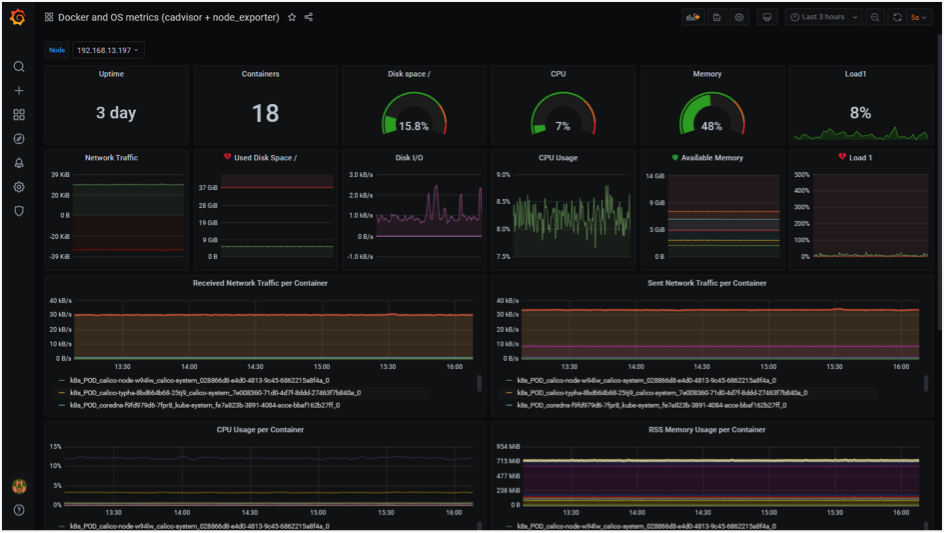Share the dashboard via share icon
This screenshot has height=533, width=944.
[x=309, y=17]
